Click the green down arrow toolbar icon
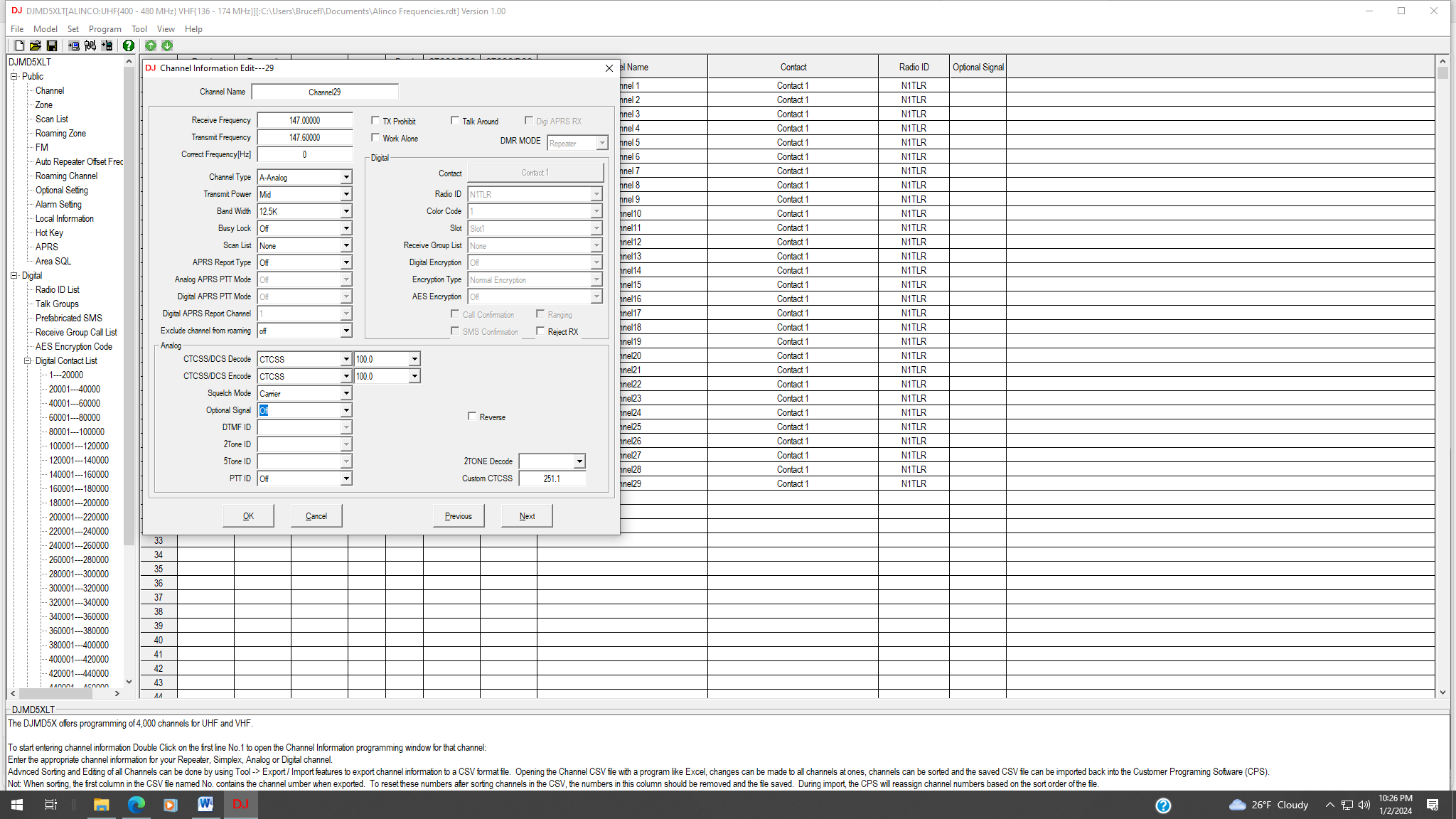 pyautogui.click(x=167, y=45)
